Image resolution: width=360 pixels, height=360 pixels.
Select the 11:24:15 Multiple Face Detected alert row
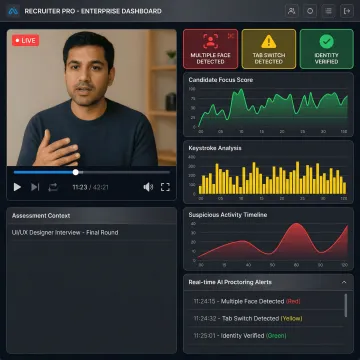[264, 301]
